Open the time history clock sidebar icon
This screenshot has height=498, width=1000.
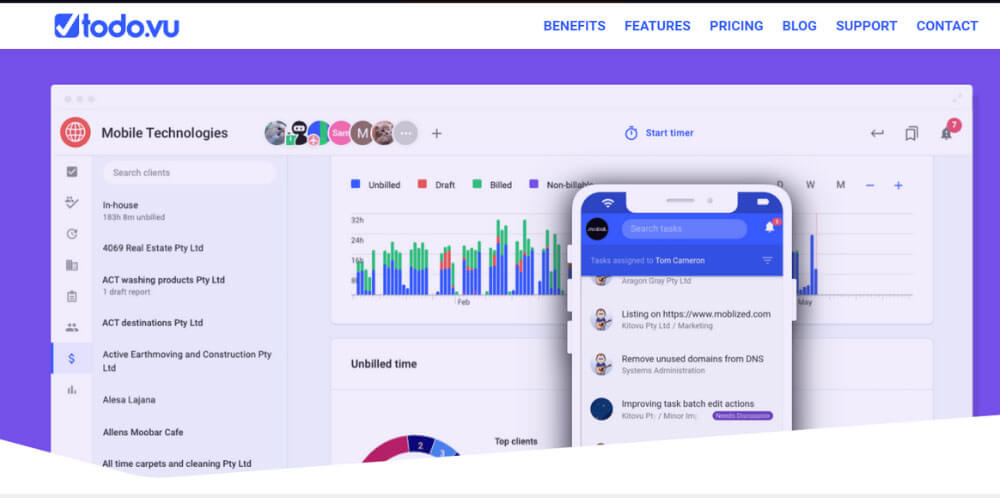[x=72, y=234]
